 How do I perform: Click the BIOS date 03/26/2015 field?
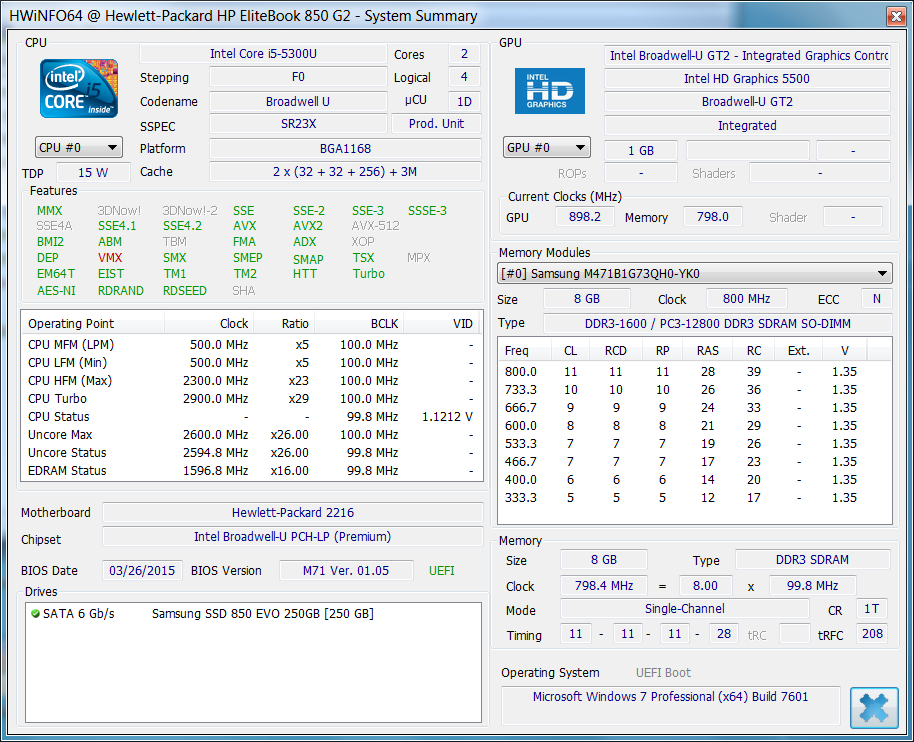click(142, 571)
